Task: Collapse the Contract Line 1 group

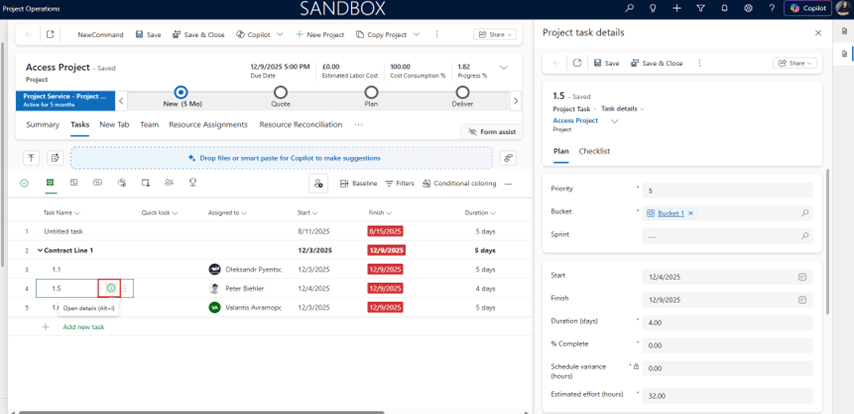Action: coord(40,250)
